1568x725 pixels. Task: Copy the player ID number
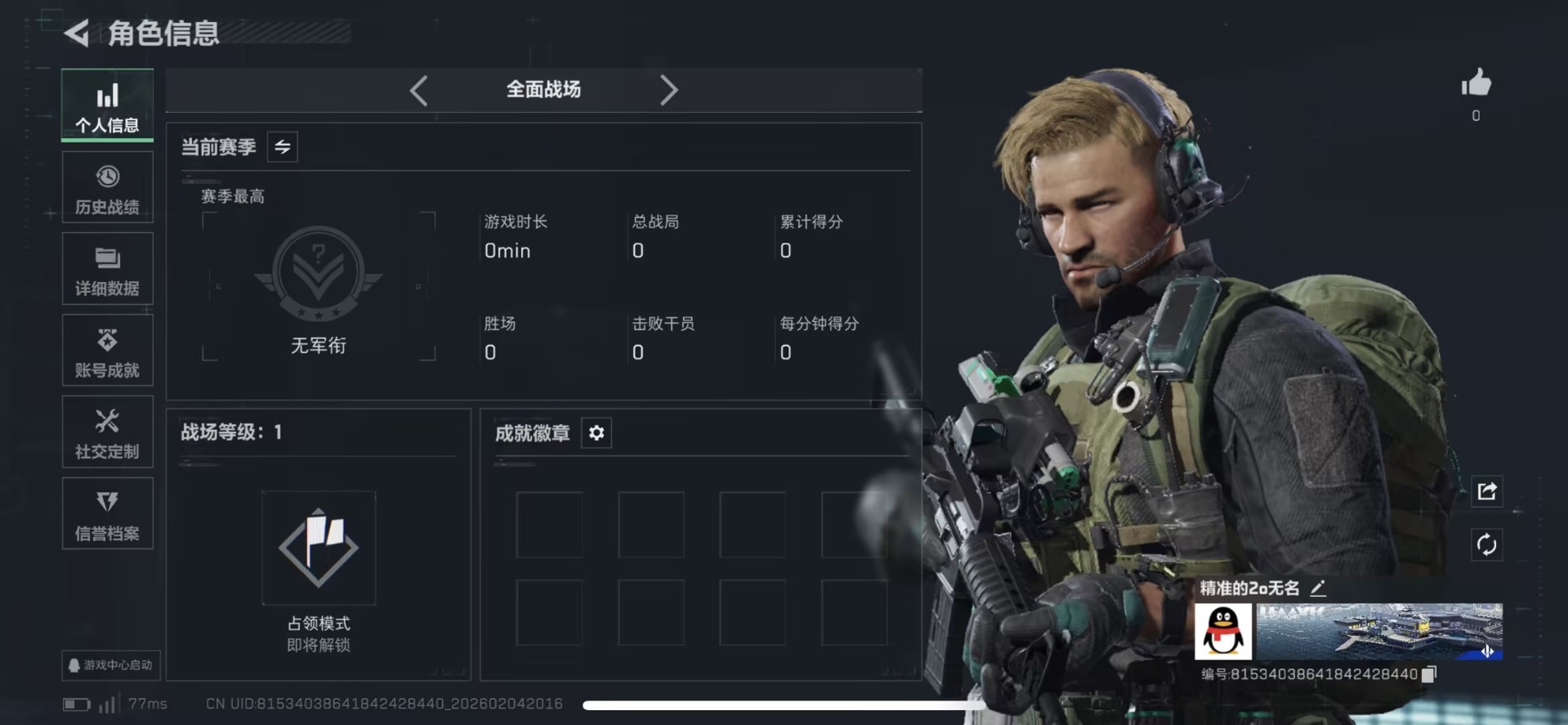pyautogui.click(x=1428, y=674)
